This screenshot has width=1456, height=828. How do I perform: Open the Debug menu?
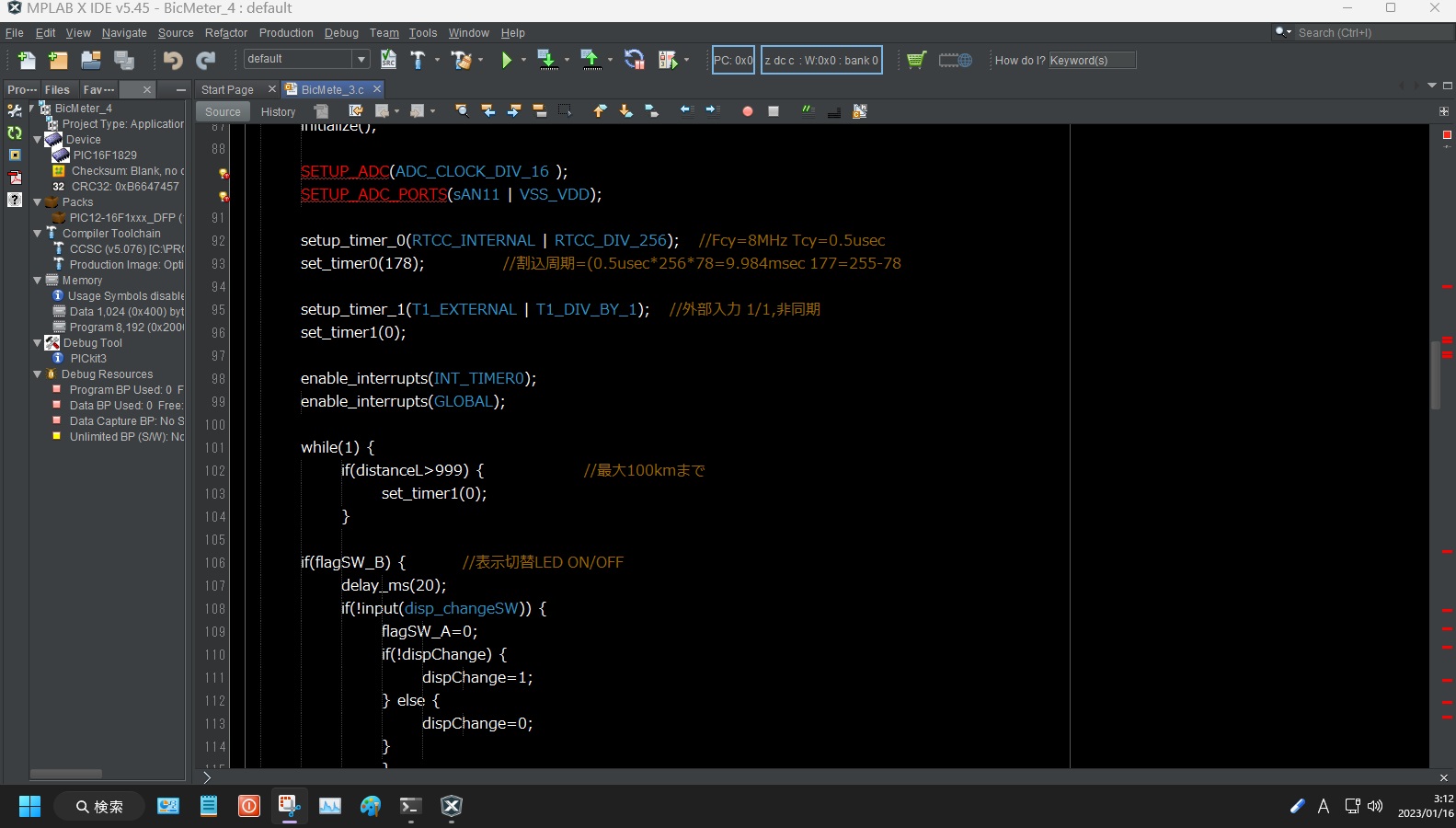click(x=341, y=33)
